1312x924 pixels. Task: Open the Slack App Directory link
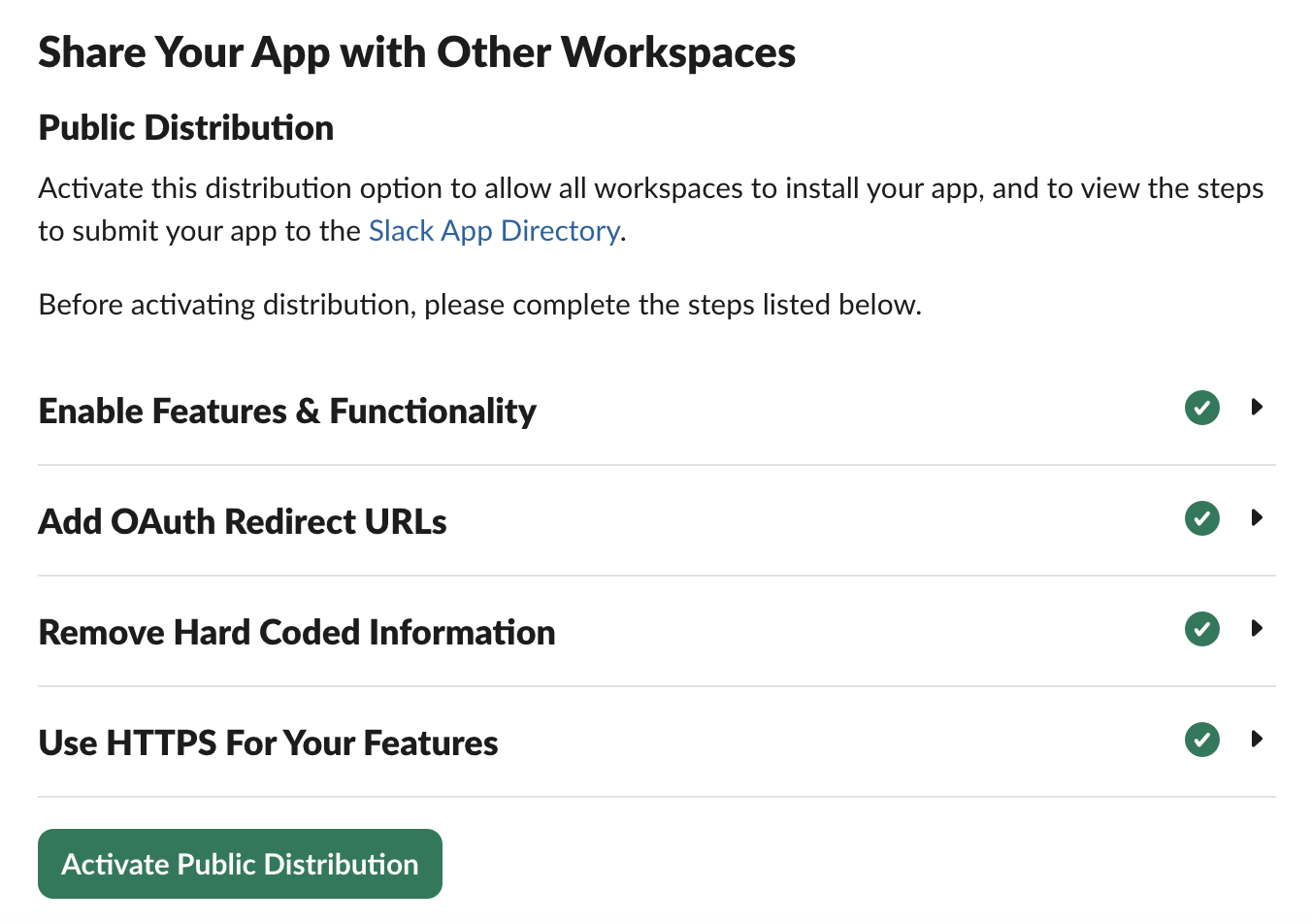click(x=494, y=231)
